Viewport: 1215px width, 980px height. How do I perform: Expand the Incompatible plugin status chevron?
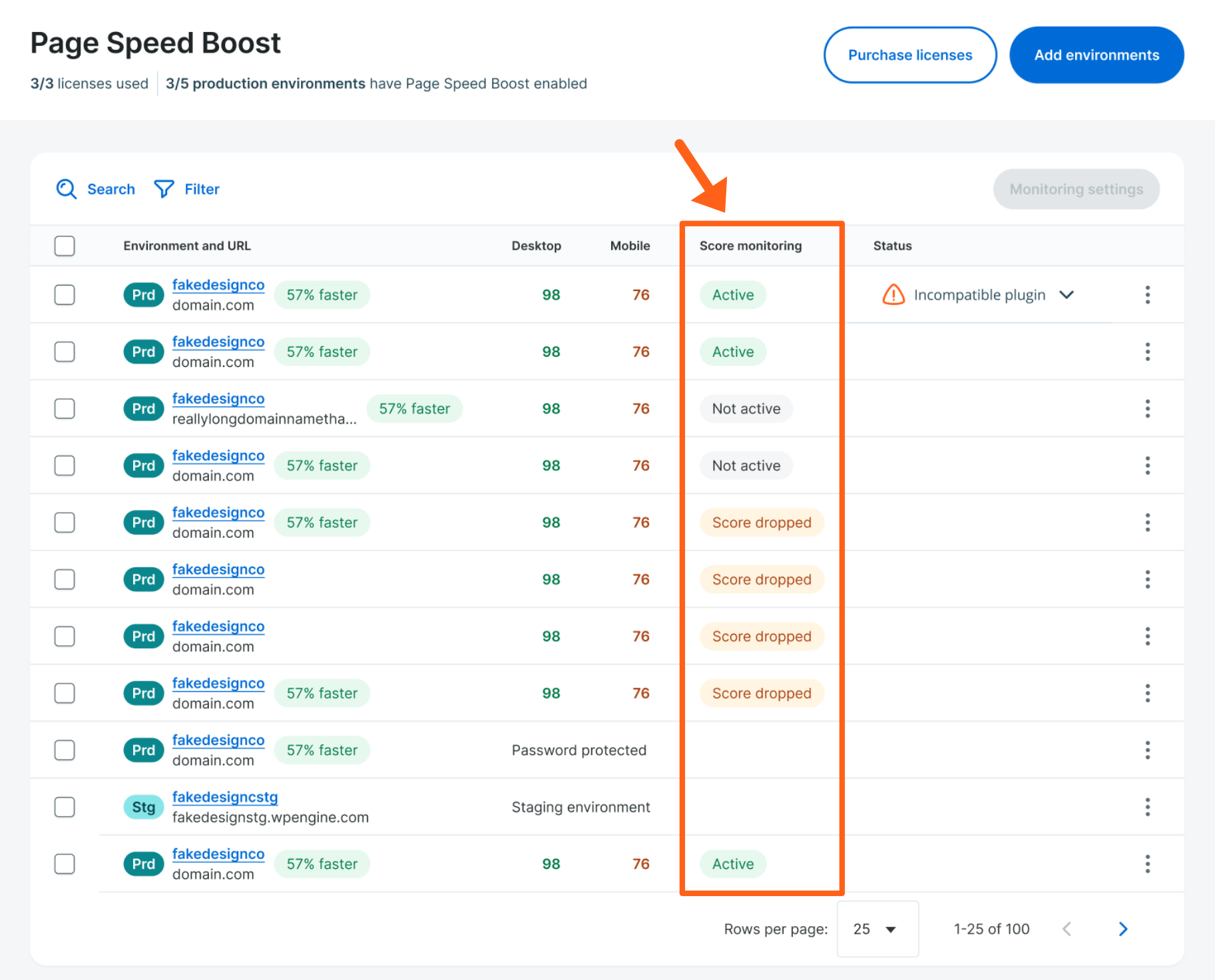[x=1067, y=294]
